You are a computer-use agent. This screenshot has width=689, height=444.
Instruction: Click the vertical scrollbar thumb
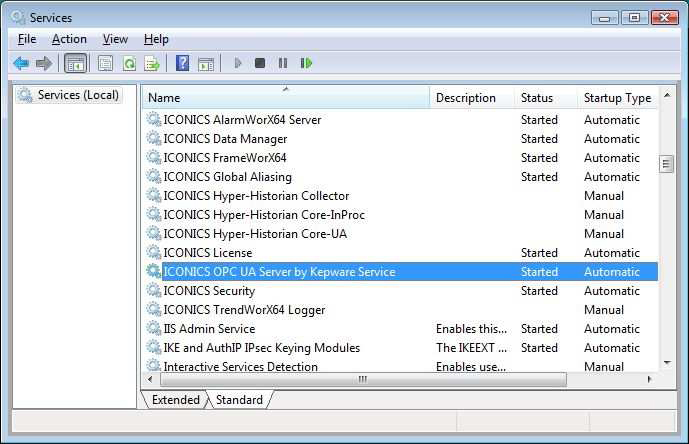[x=667, y=164]
